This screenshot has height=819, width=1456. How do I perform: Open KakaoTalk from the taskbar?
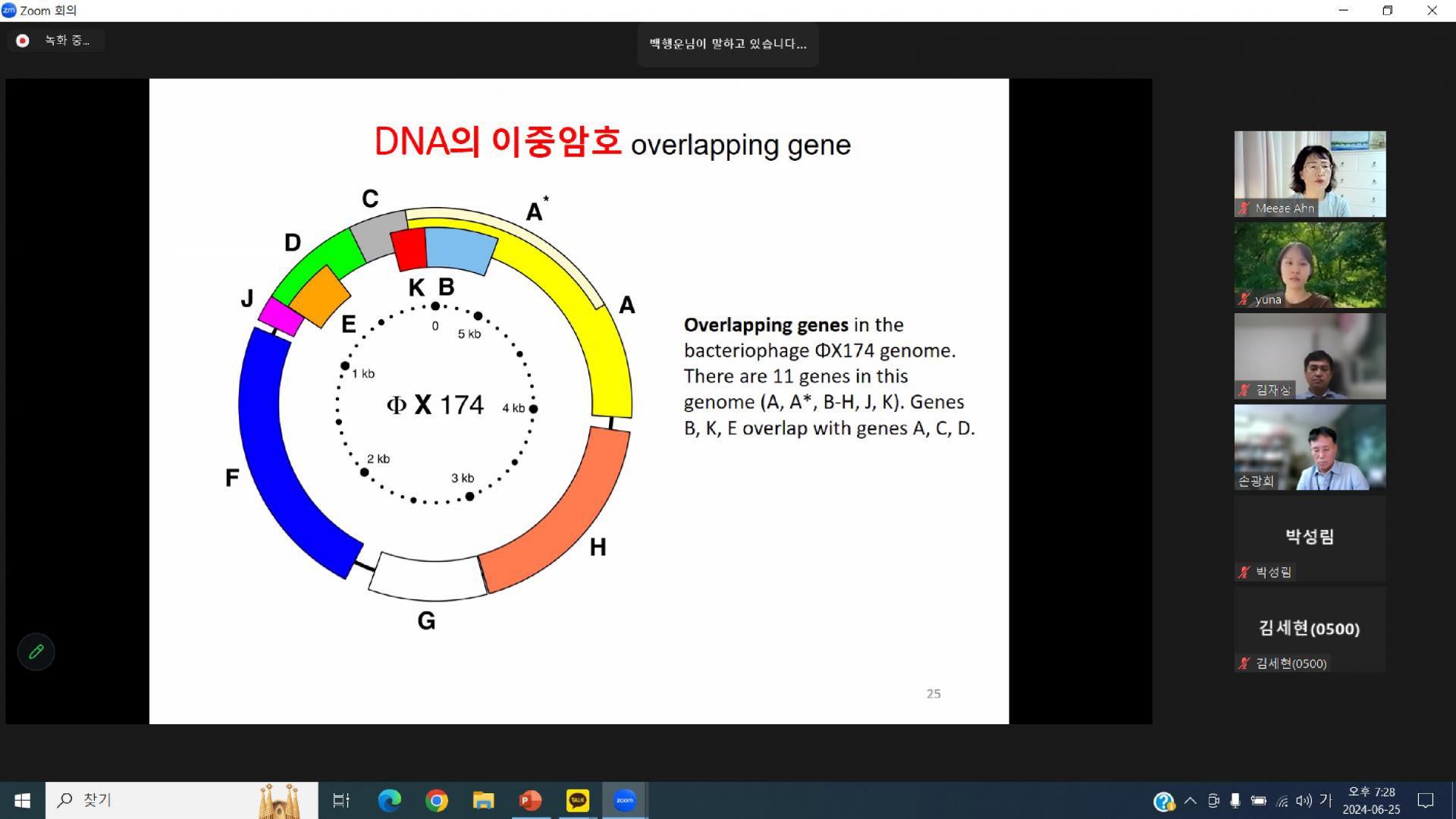[577, 800]
